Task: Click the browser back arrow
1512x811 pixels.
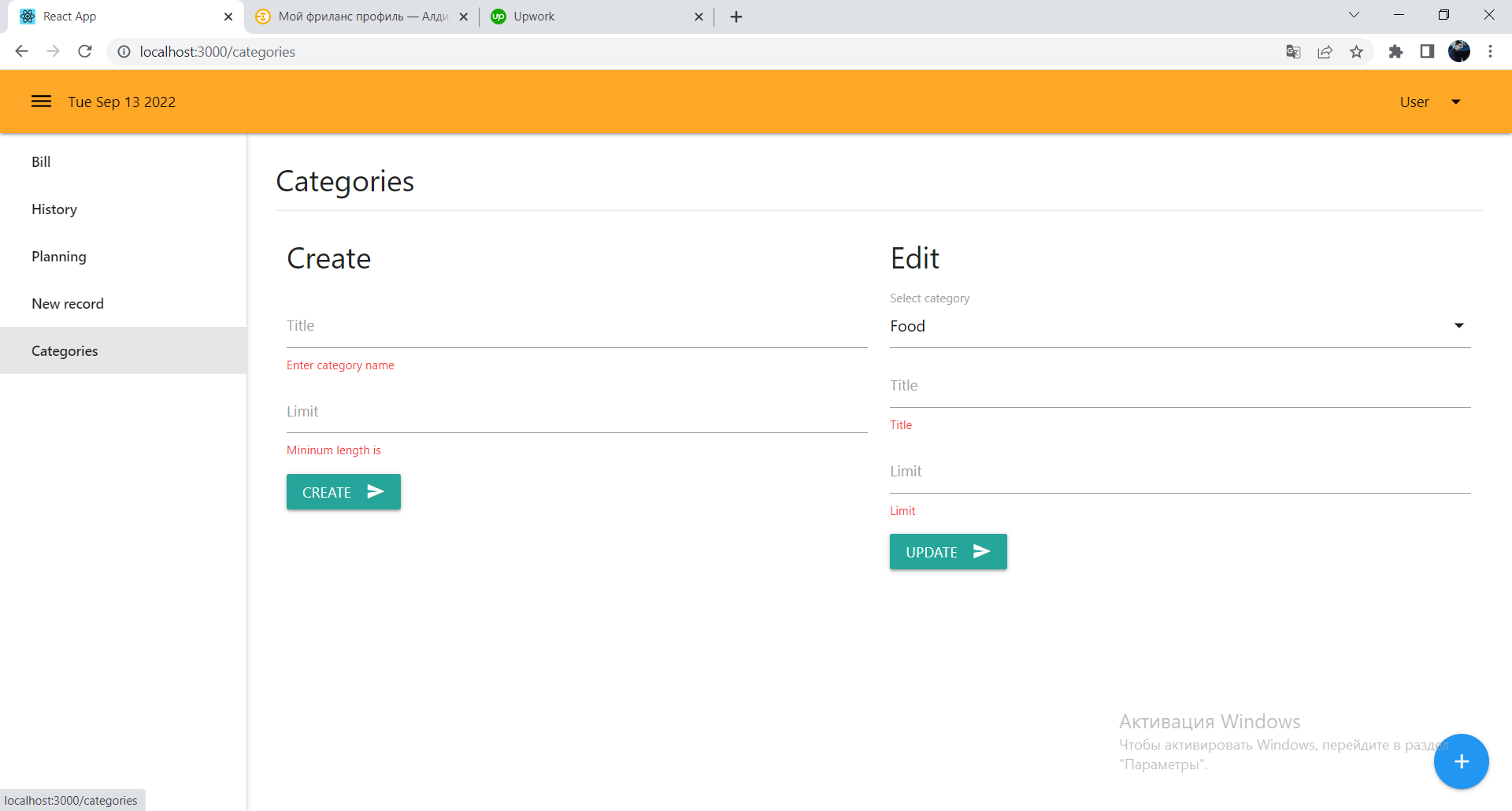Action: tap(21, 51)
